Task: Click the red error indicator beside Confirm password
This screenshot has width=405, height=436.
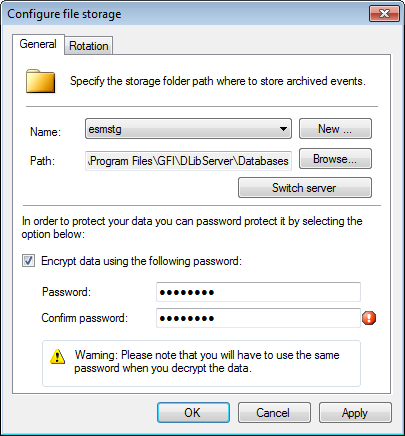Action: pyautogui.click(x=369, y=318)
